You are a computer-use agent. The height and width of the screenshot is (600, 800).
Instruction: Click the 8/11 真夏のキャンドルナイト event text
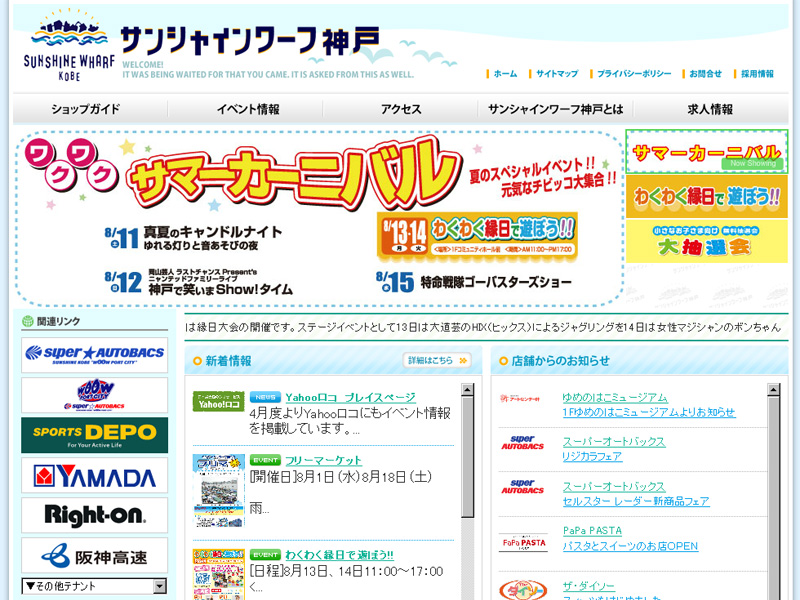tap(193, 238)
